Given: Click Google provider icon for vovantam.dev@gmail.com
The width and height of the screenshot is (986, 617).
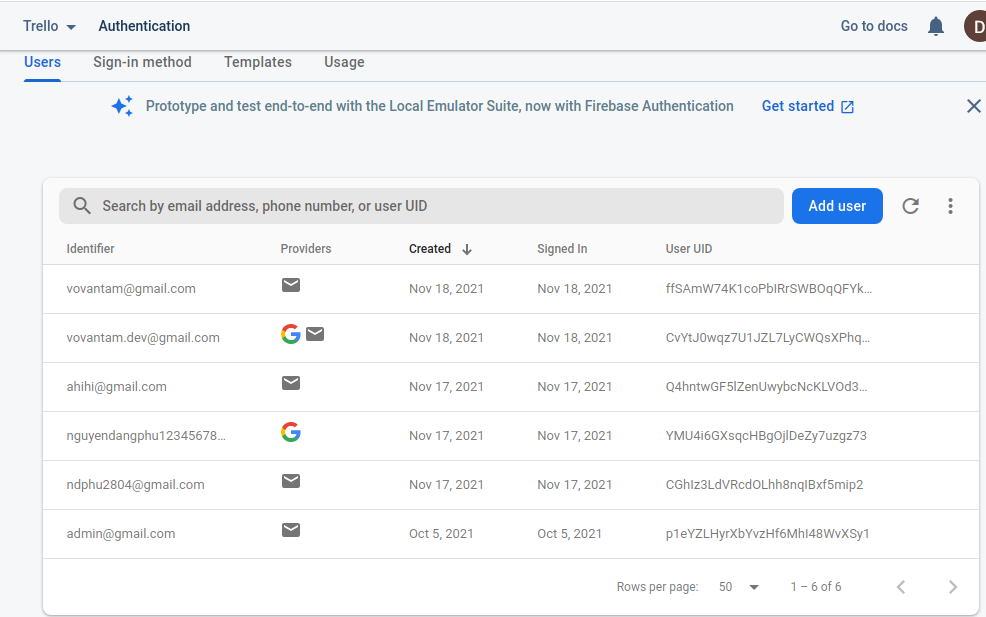Looking at the screenshot, I should tap(291, 334).
